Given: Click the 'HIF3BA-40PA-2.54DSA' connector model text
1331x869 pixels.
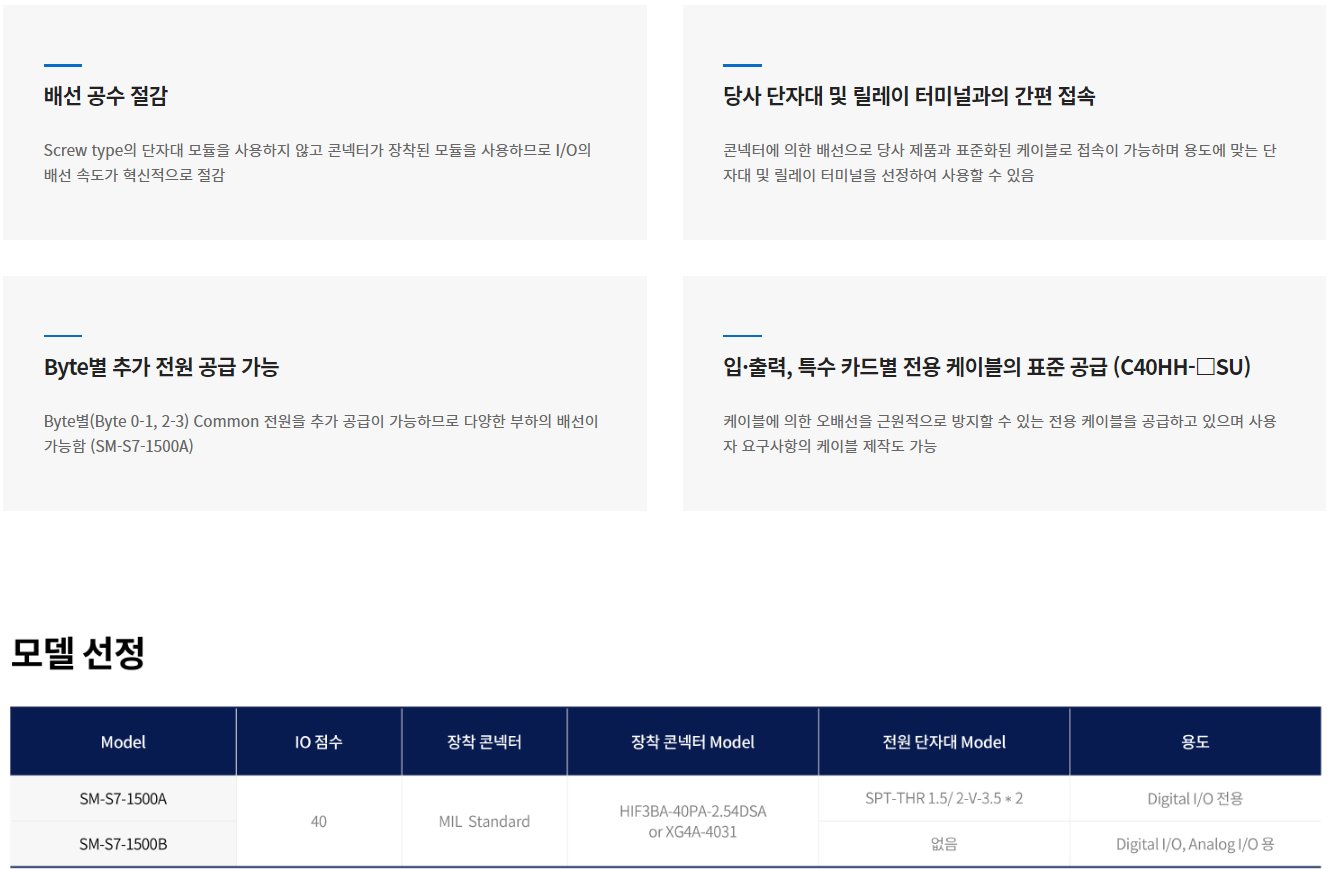Looking at the screenshot, I should 692,810.
